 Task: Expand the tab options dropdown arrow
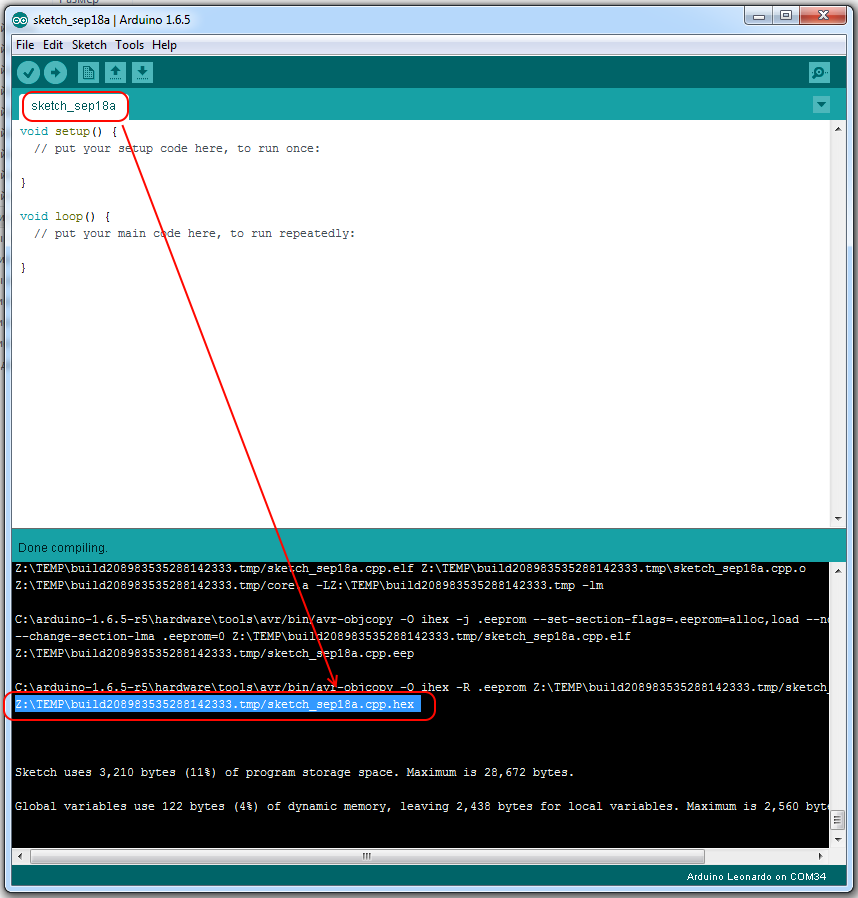click(x=821, y=105)
